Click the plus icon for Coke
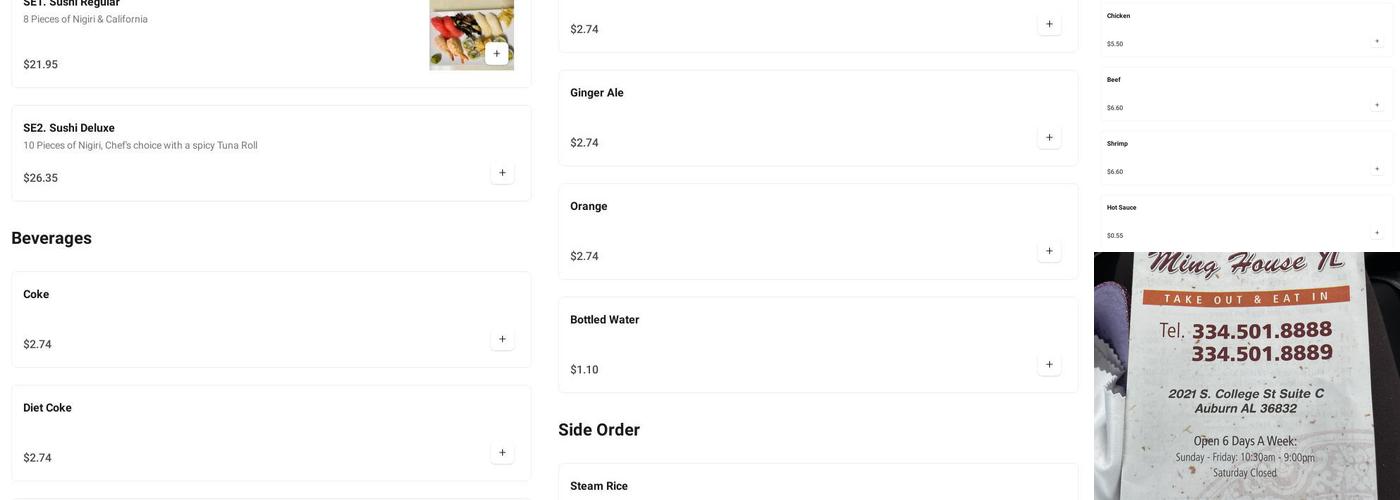 (x=502, y=340)
